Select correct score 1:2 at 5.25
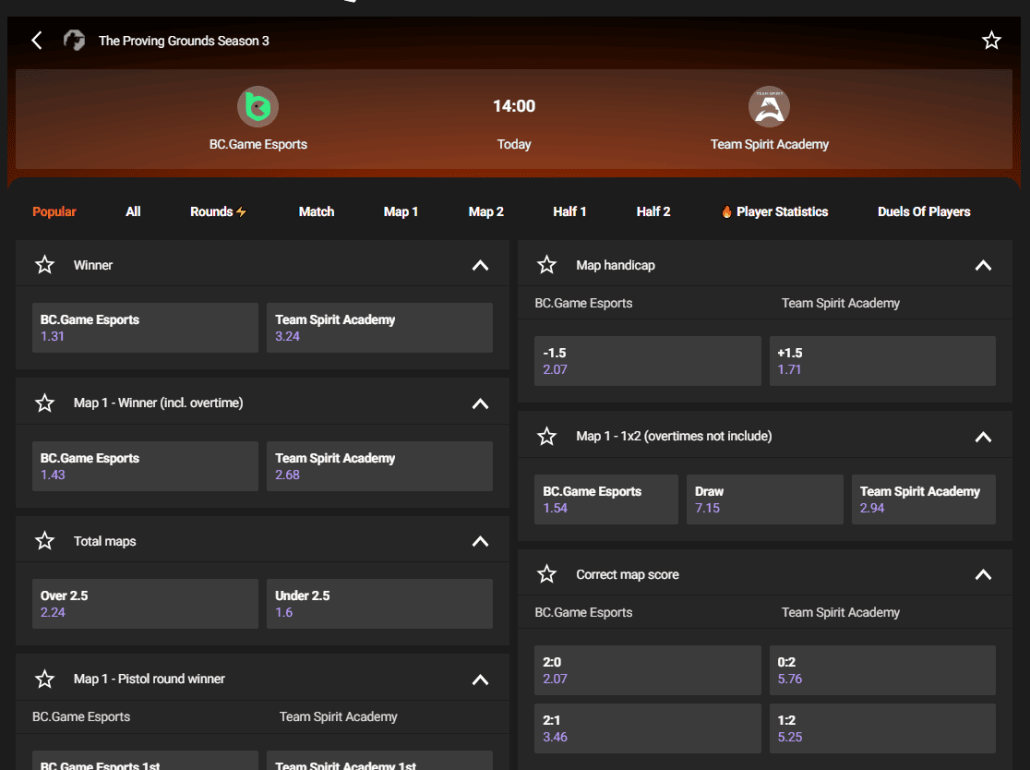Viewport: 1030px width, 770px height. [882, 728]
